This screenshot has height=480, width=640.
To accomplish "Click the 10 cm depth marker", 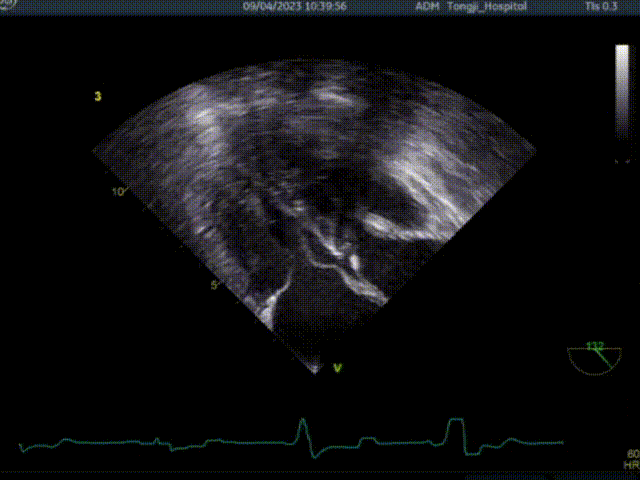I will point(118,191).
